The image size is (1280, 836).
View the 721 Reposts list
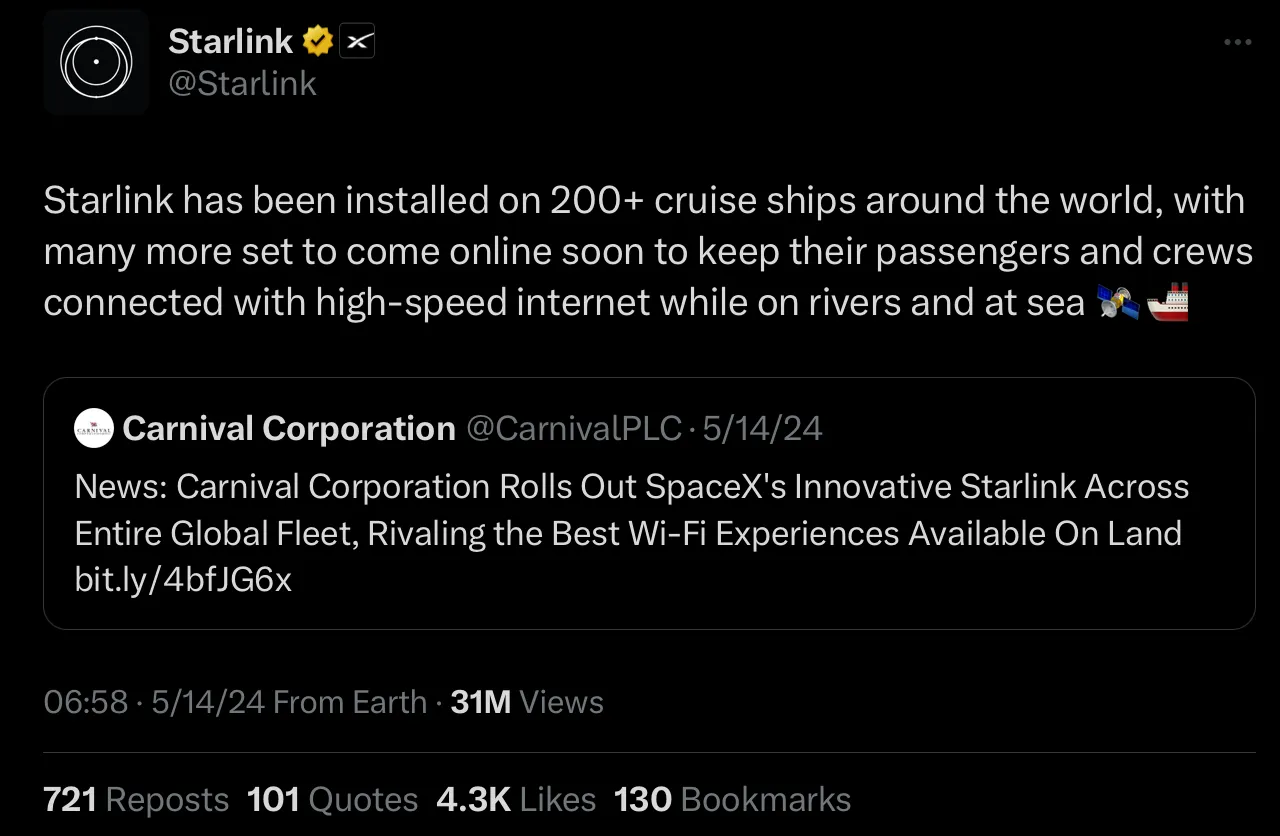136,799
